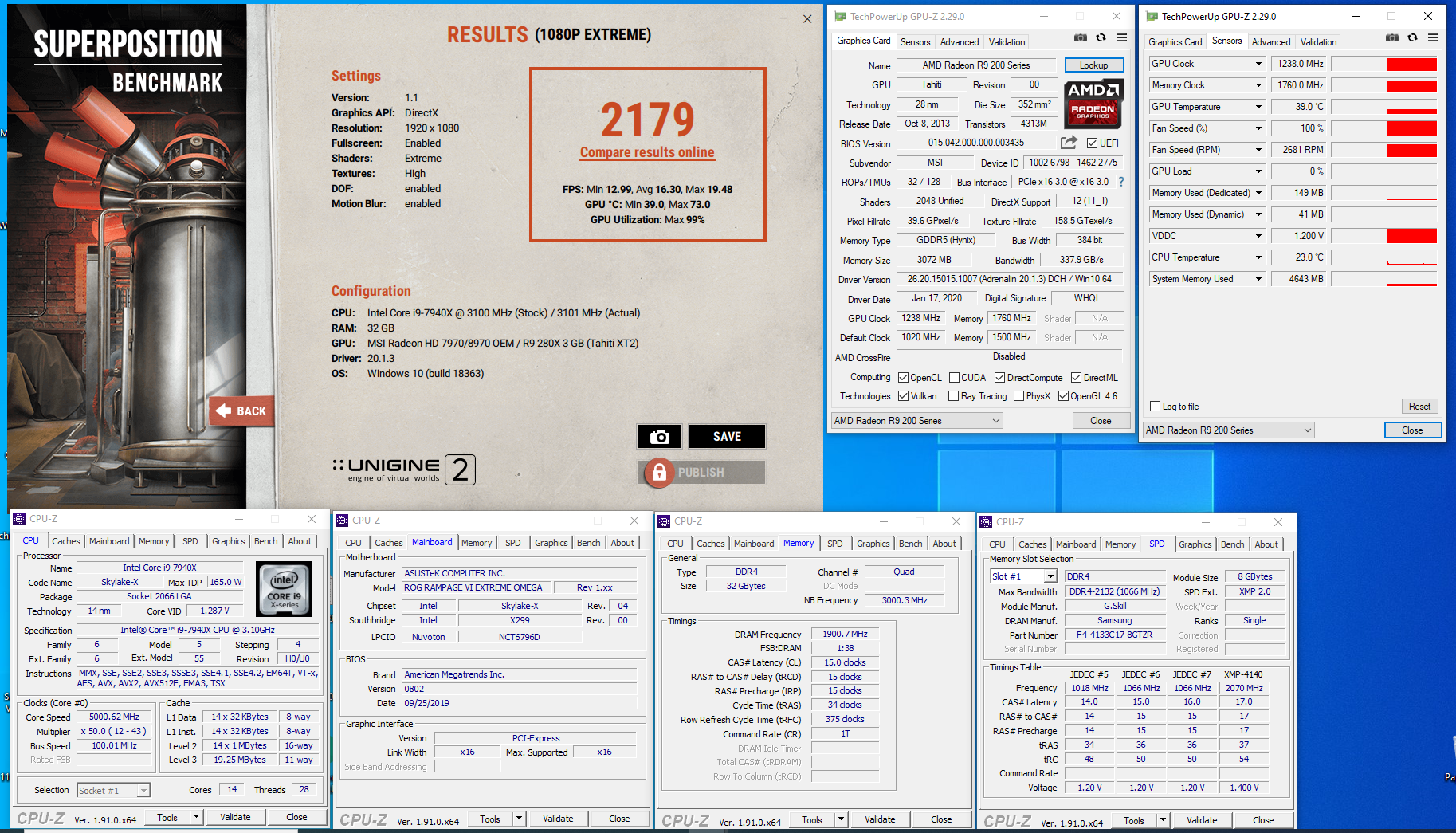
Task: Open Caches tab in first CPU-Z window
Action: point(66,541)
